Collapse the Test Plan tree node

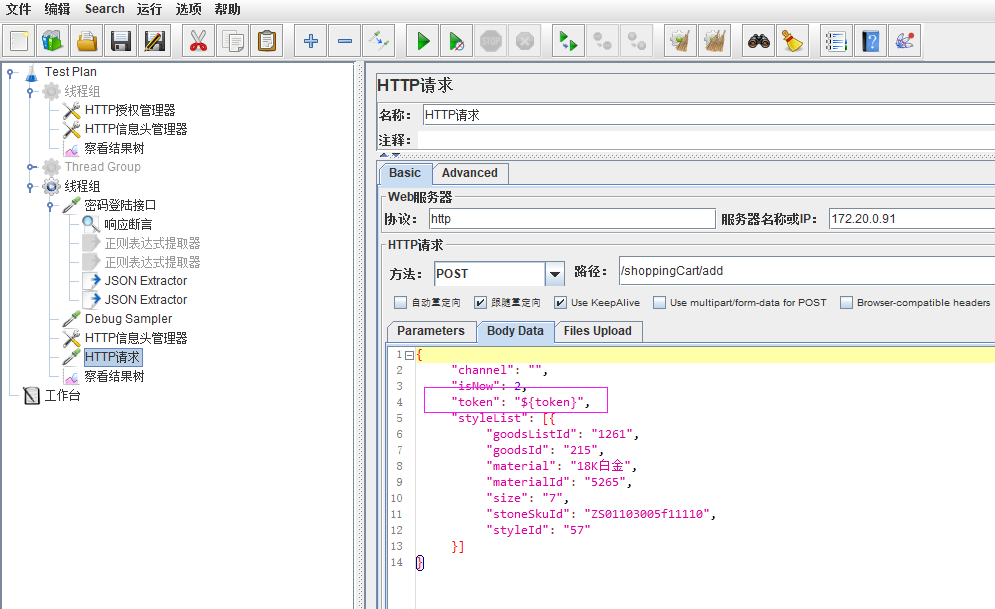11,72
